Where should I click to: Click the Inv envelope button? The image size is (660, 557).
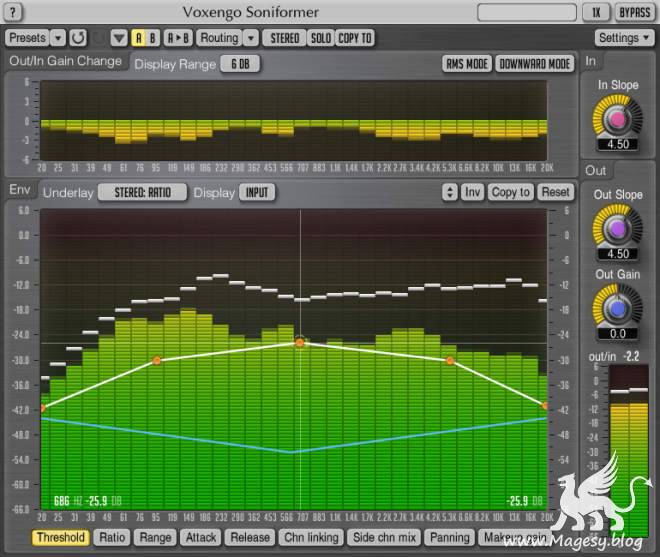coord(473,192)
